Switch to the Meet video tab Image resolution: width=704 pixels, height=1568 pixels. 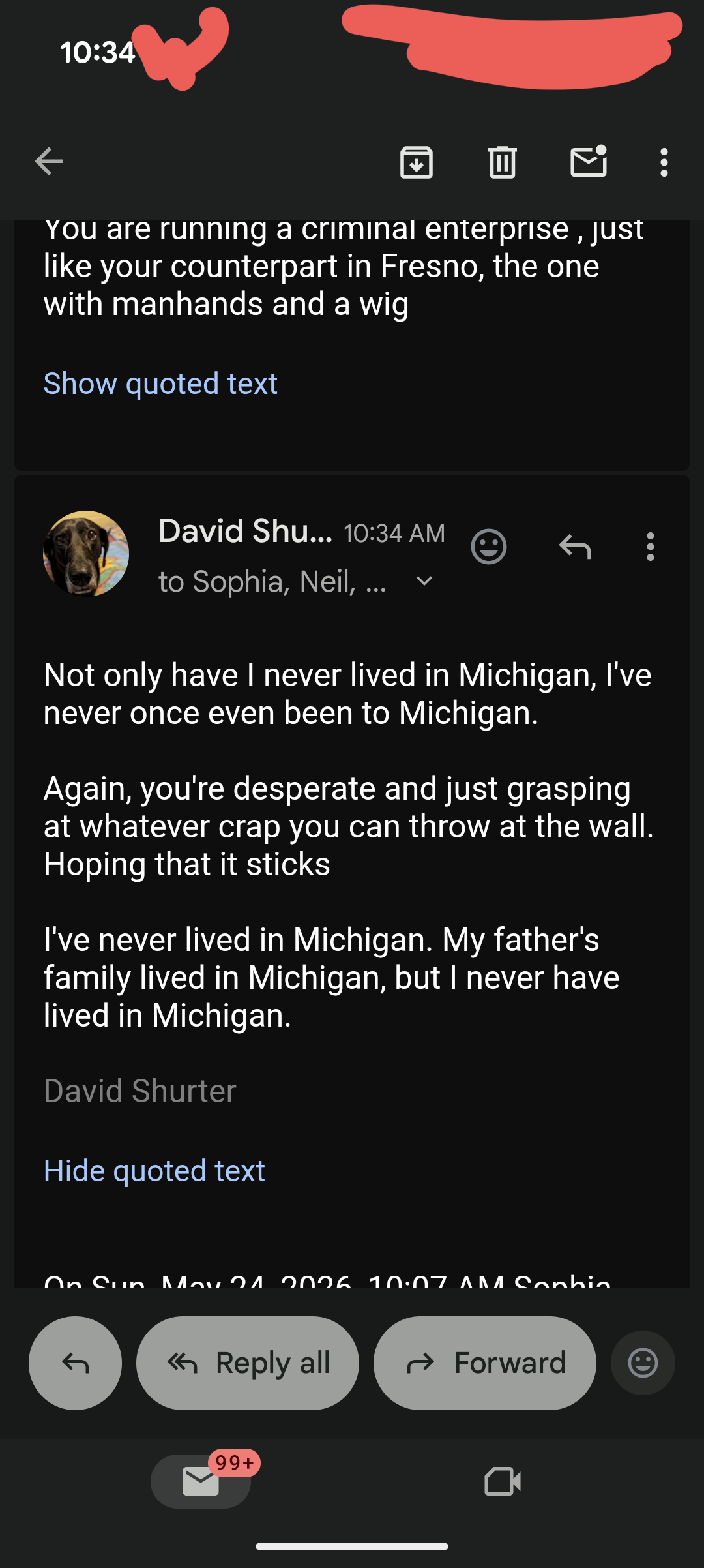pos(503,1481)
